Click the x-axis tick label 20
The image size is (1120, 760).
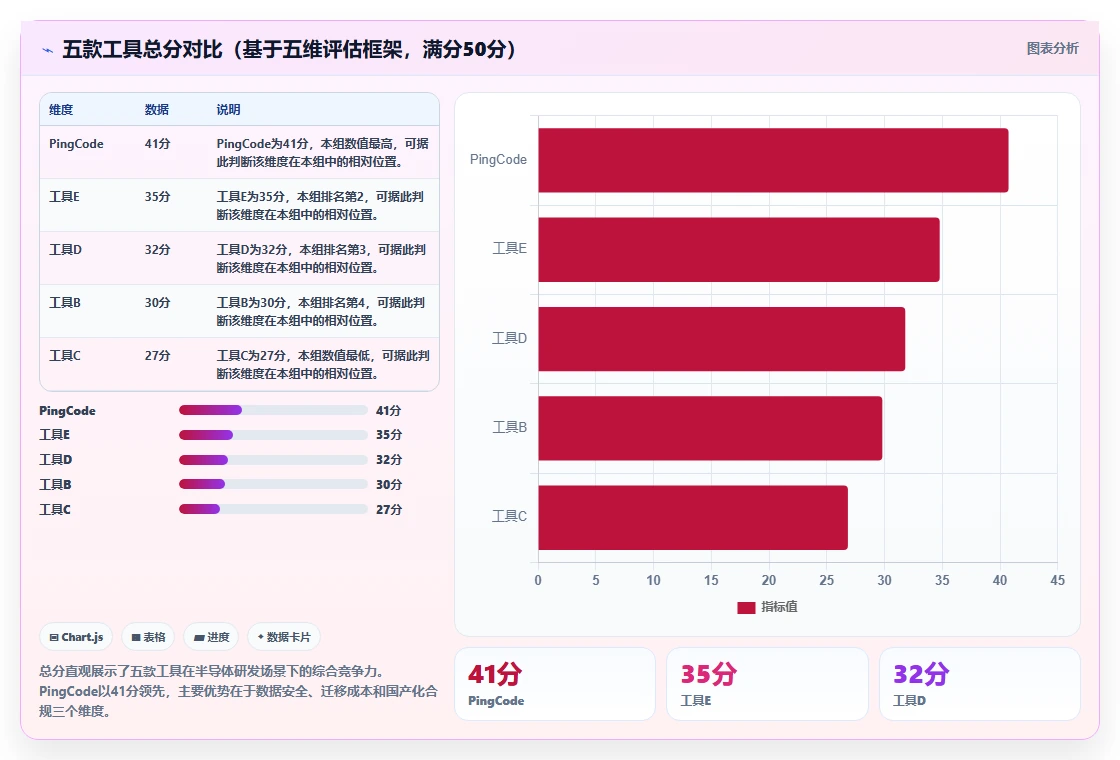[769, 581]
